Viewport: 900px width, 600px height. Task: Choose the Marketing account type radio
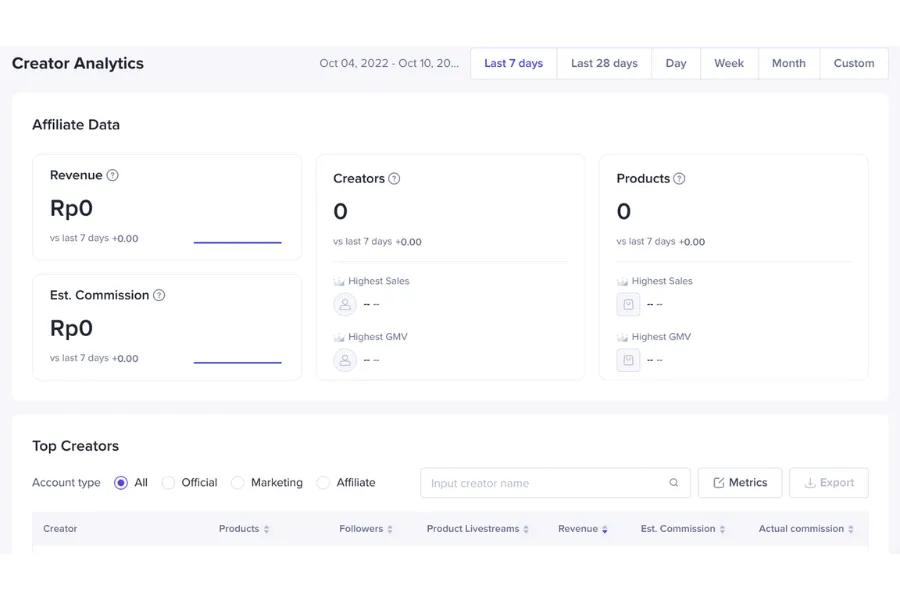coord(238,483)
